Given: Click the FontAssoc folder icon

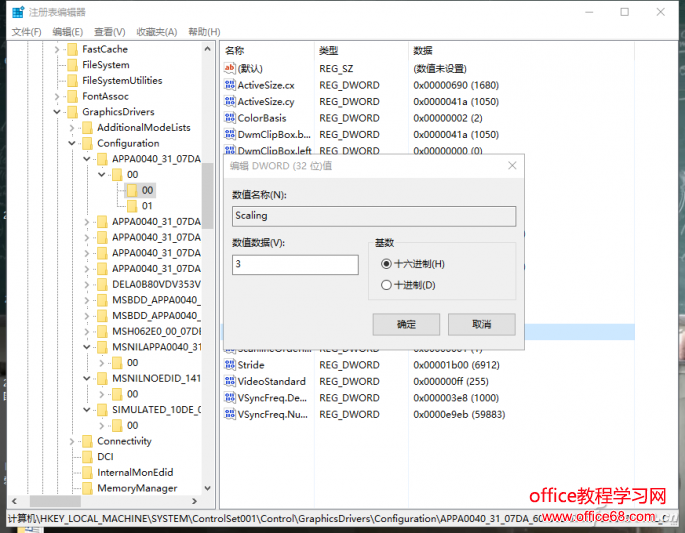Looking at the screenshot, I should point(73,97).
